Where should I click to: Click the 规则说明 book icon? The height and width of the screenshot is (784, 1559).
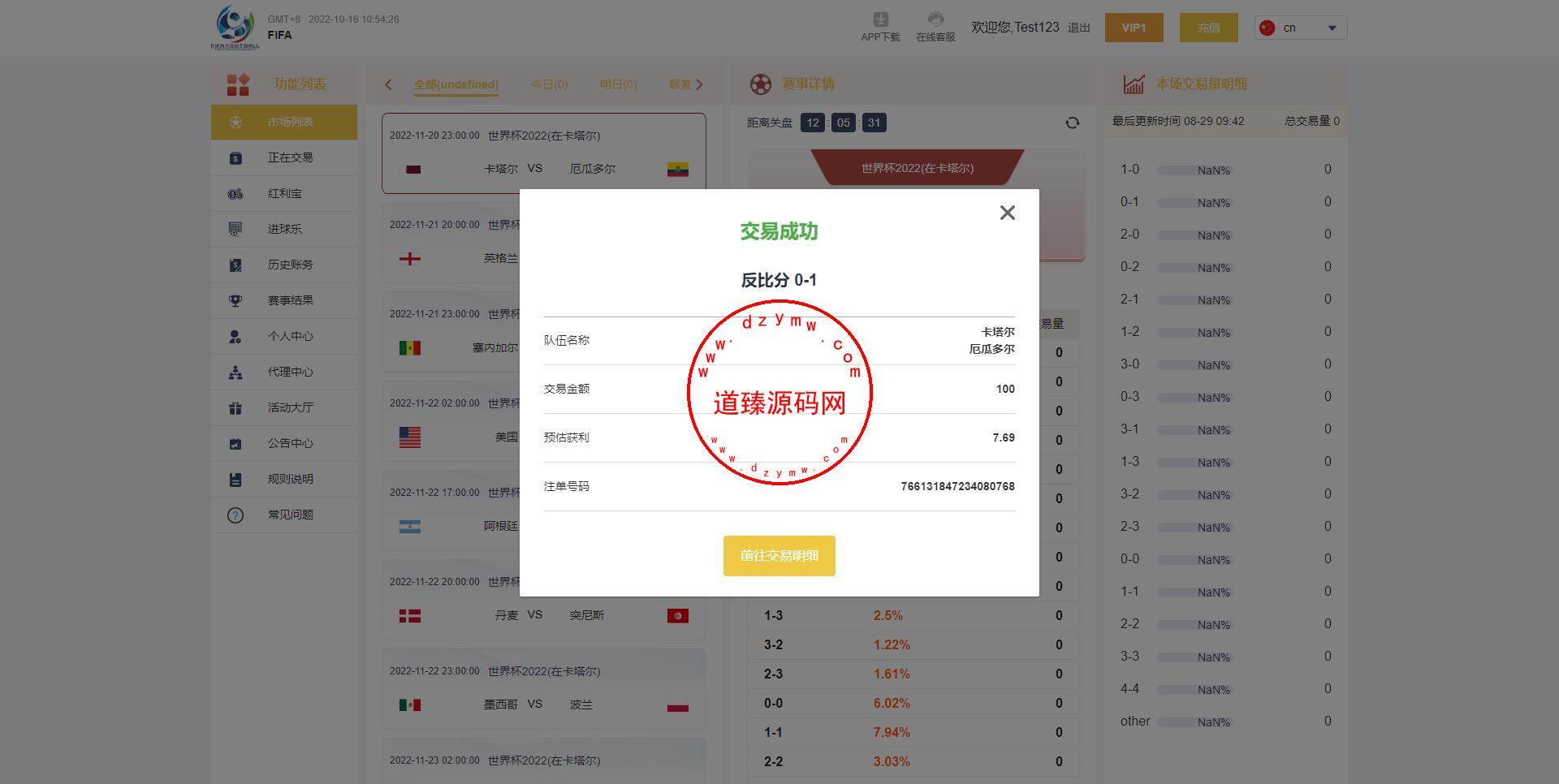point(235,479)
